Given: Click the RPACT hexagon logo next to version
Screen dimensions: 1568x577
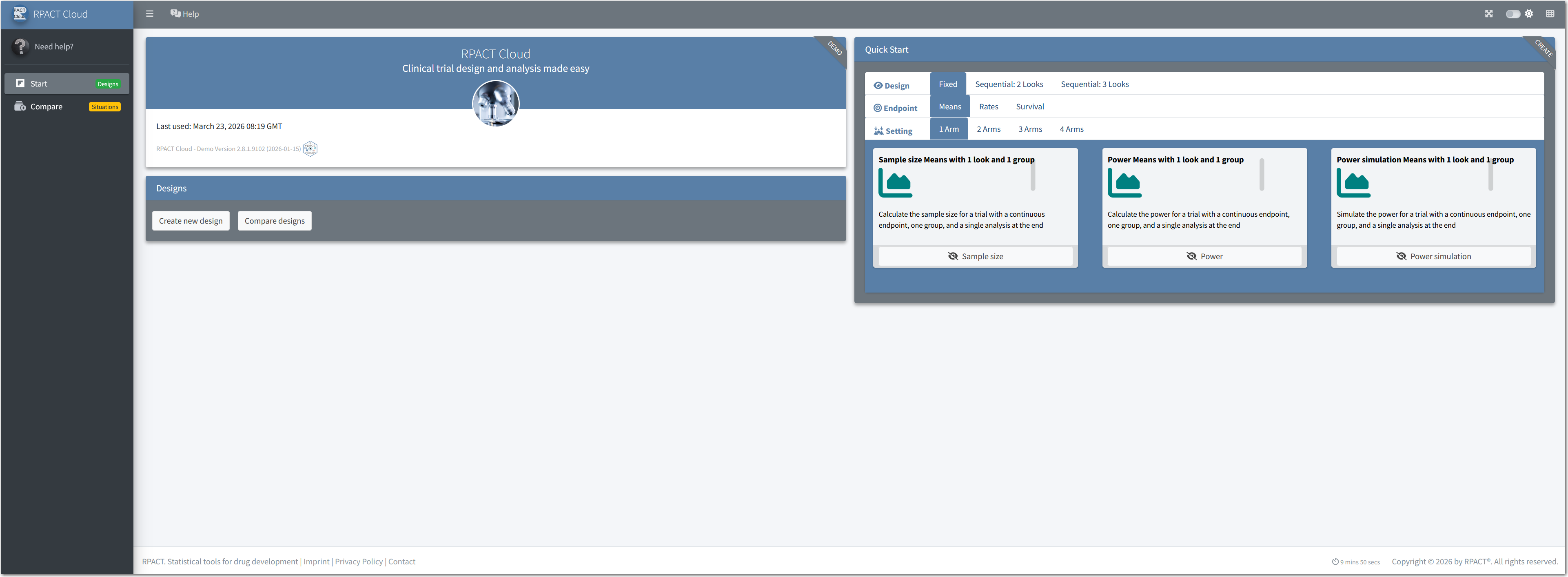Looking at the screenshot, I should (310, 149).
